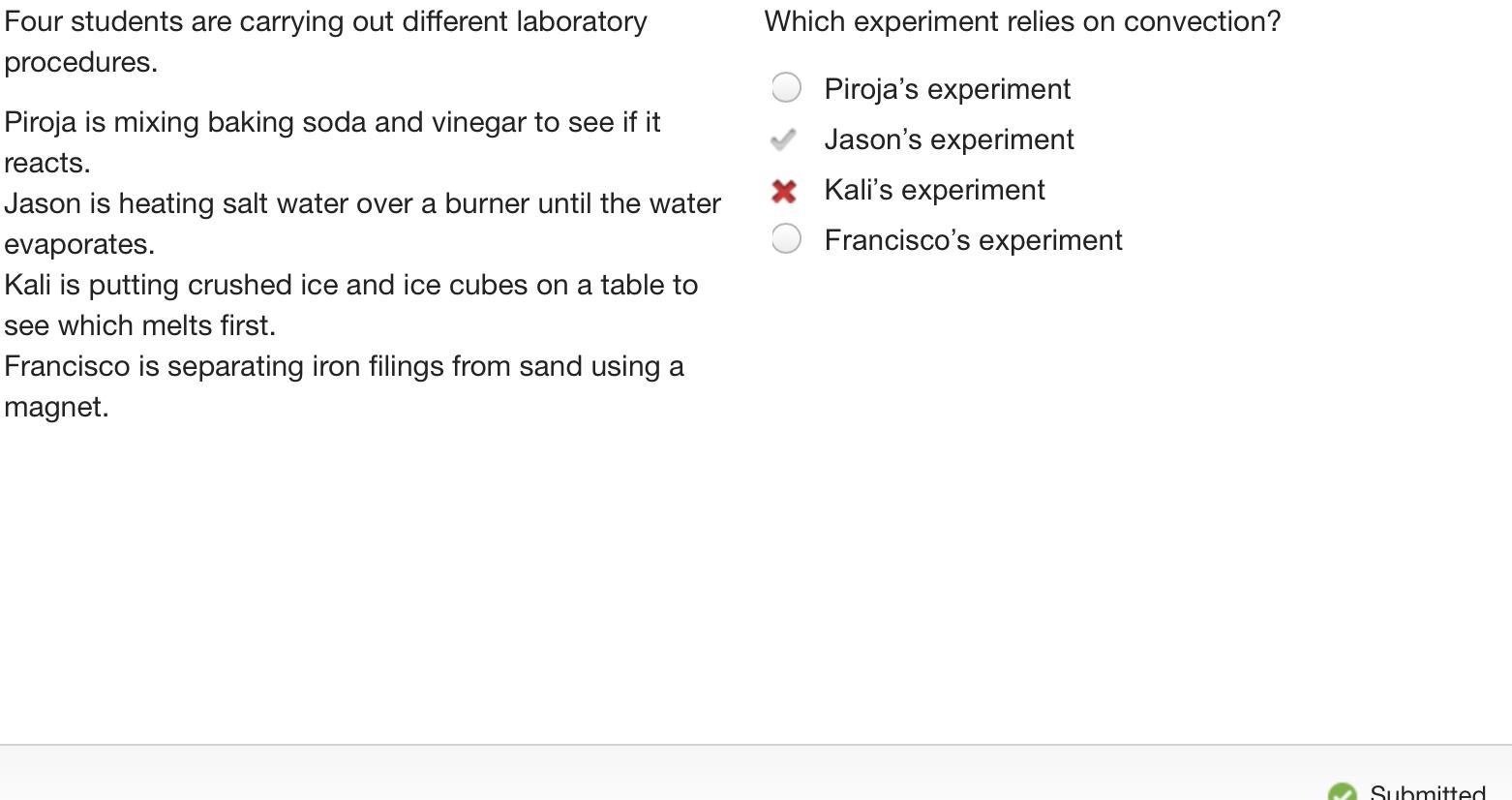Click the Submitted status text
1512x800 pixels.
click(1427, 792)
